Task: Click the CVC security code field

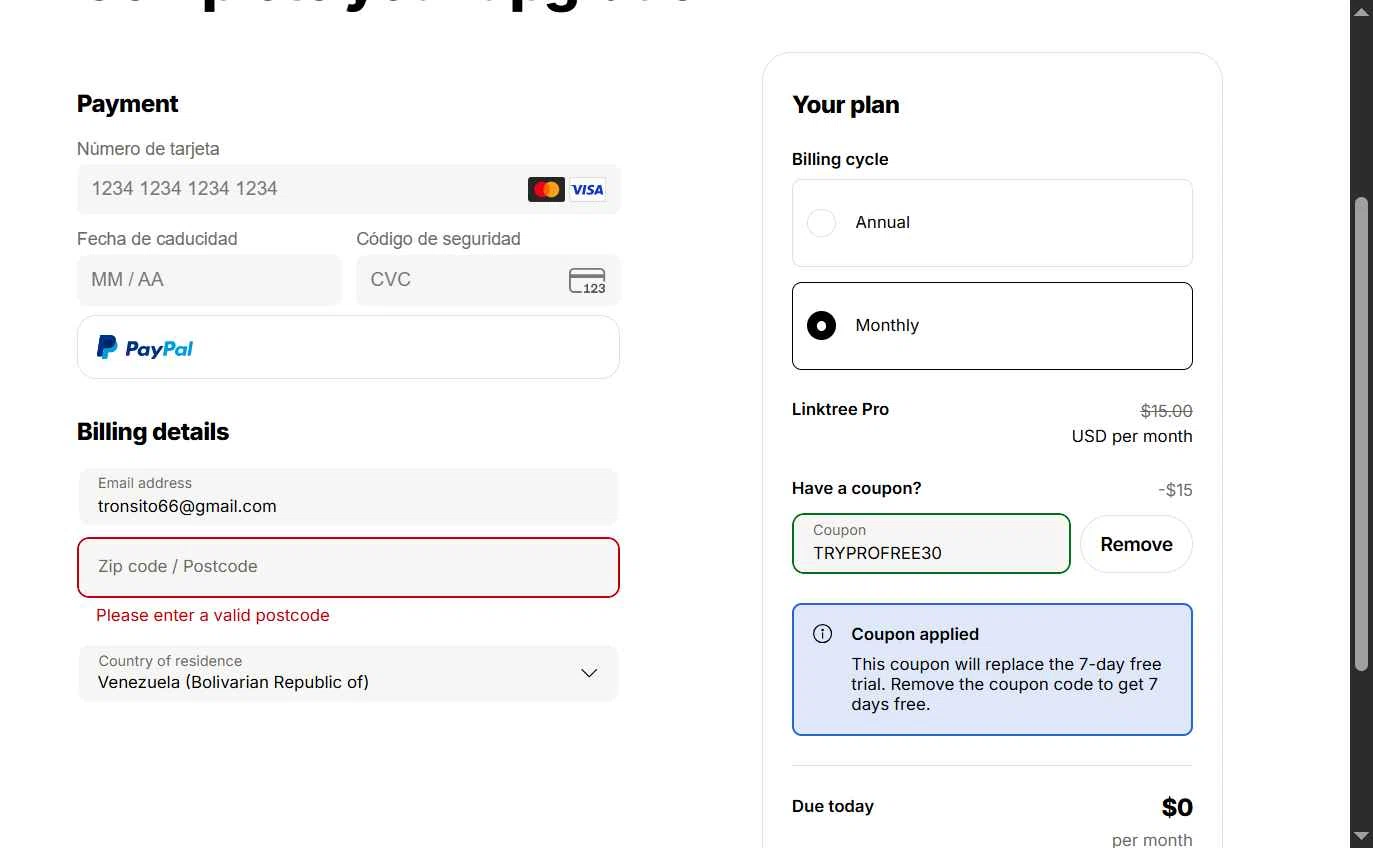Action: point(460,280)
